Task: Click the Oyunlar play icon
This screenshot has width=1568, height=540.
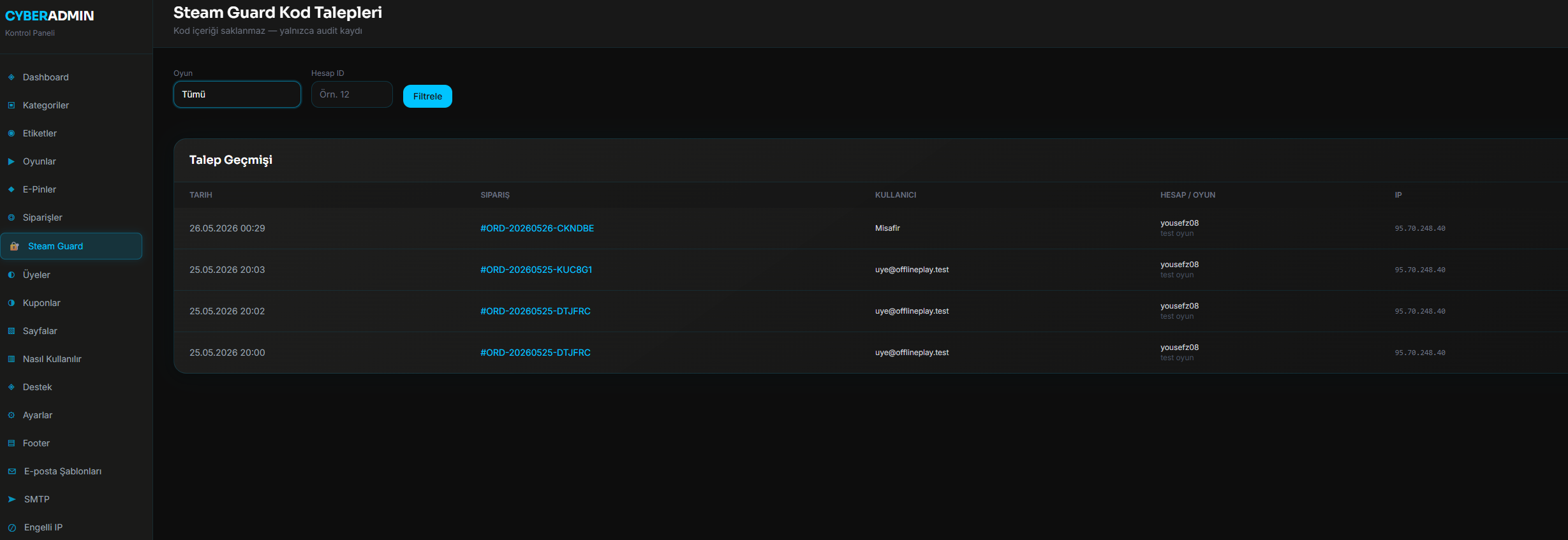Action: click(11, 161)
